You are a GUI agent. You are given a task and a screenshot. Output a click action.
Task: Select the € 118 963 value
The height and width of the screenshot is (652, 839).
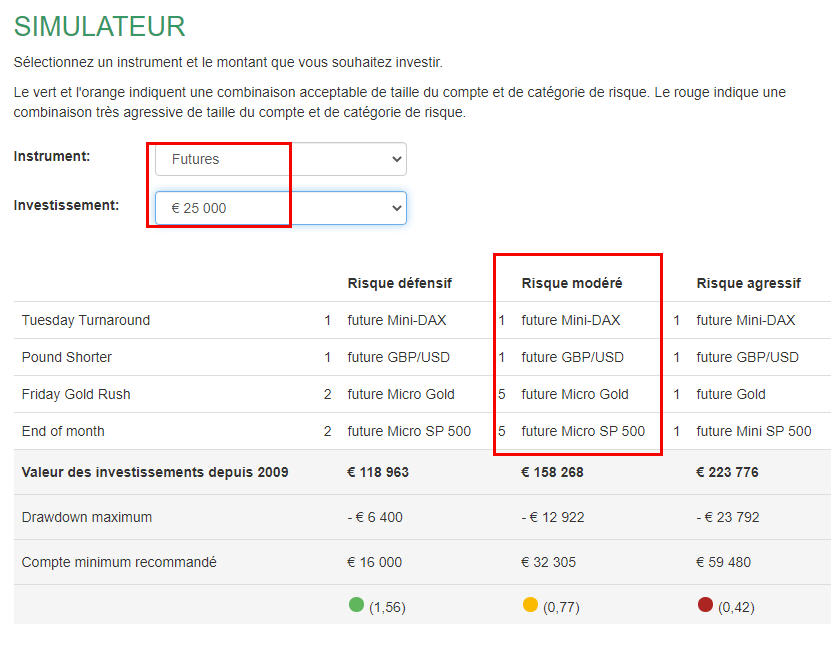tap(378, 472)
